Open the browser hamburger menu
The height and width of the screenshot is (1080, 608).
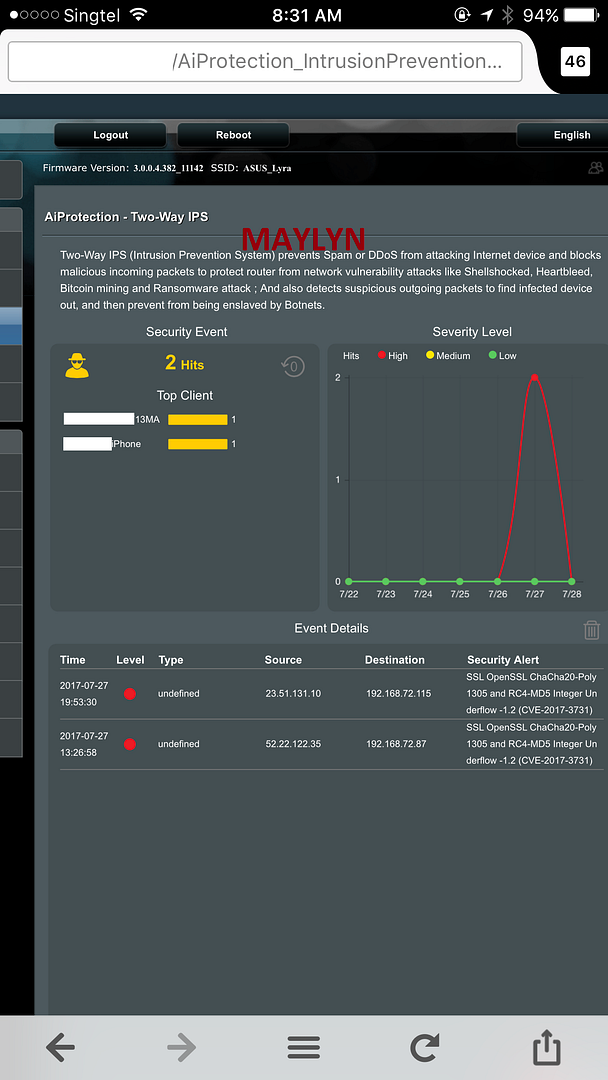click(x=304, y=1047)
